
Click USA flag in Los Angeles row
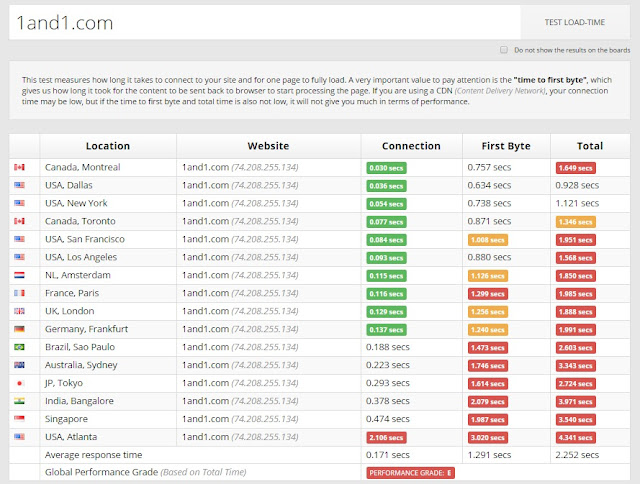coord(19,257)
